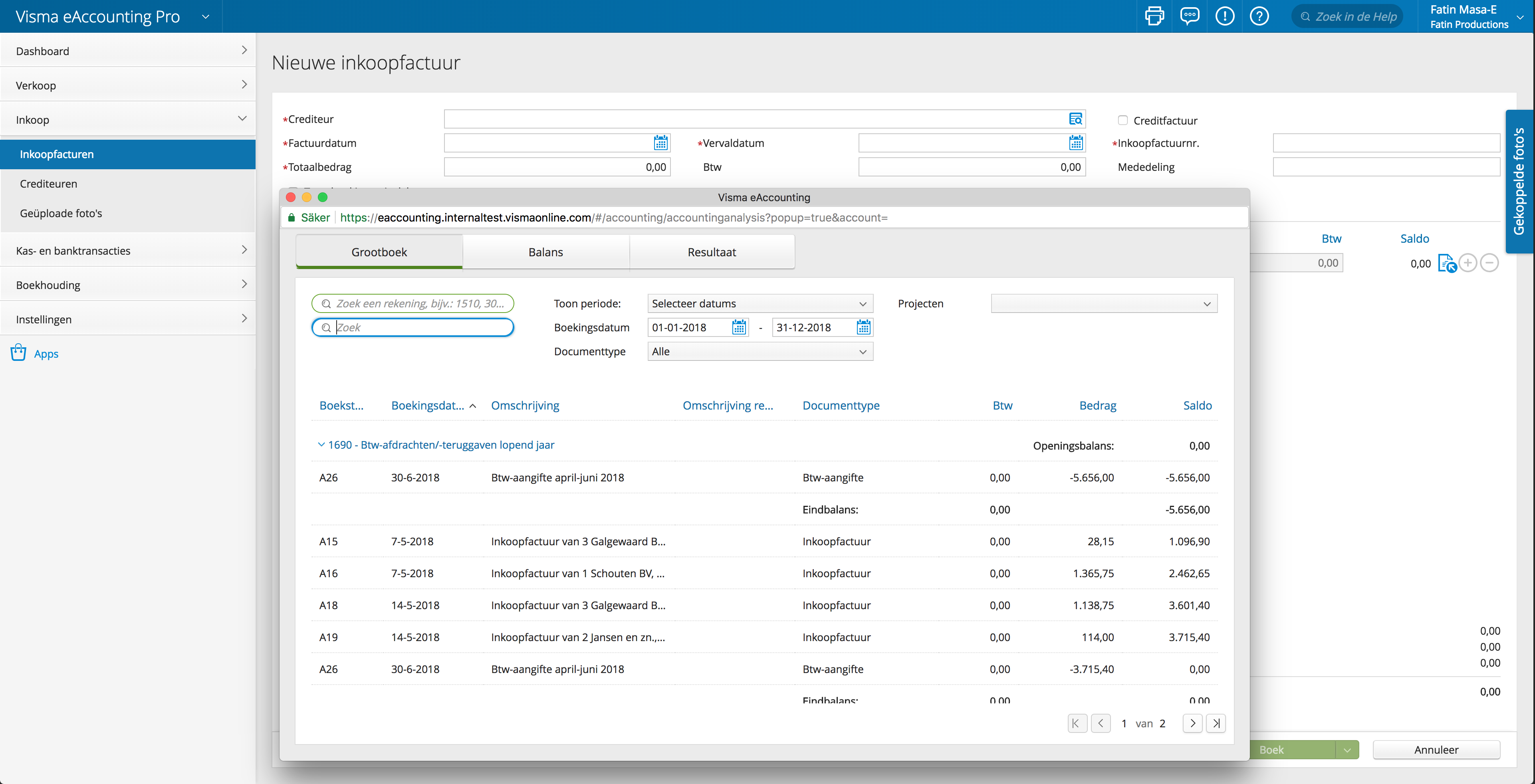Select Inkoopfacturen in the sidebar
Viewport: 1535px width, 784px height.
click(x=127, y=154)
